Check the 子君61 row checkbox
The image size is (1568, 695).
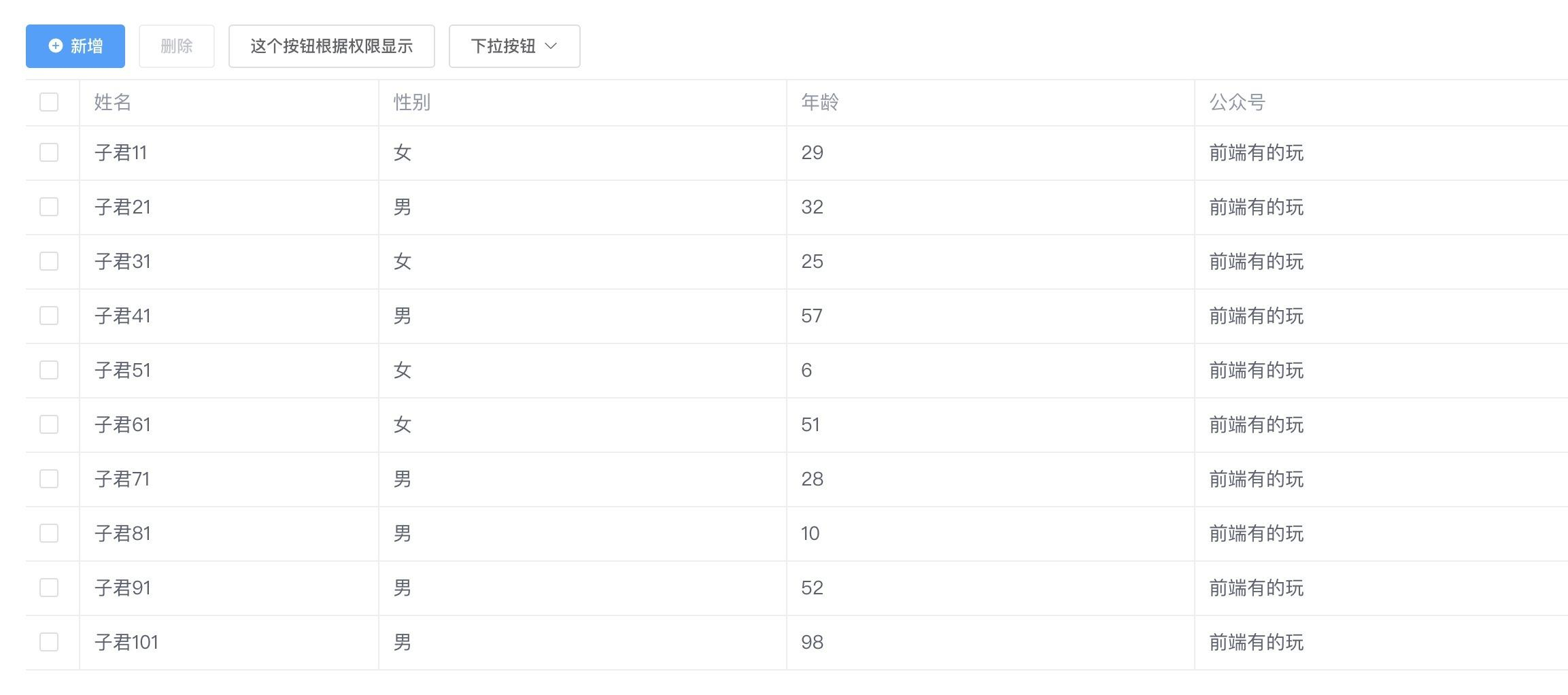point(49,424)
